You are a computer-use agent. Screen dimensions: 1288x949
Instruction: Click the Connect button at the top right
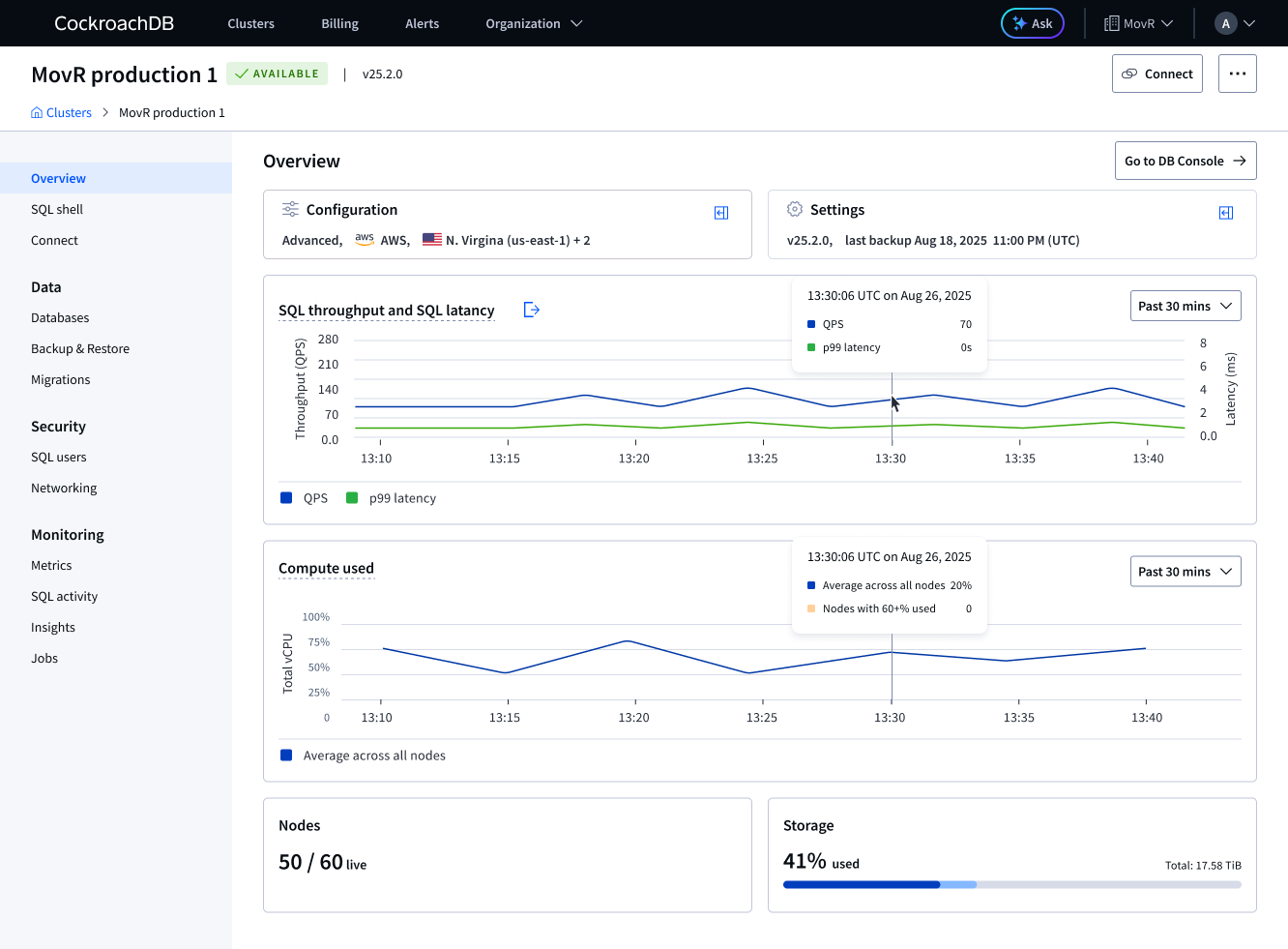pos(1157,74)
